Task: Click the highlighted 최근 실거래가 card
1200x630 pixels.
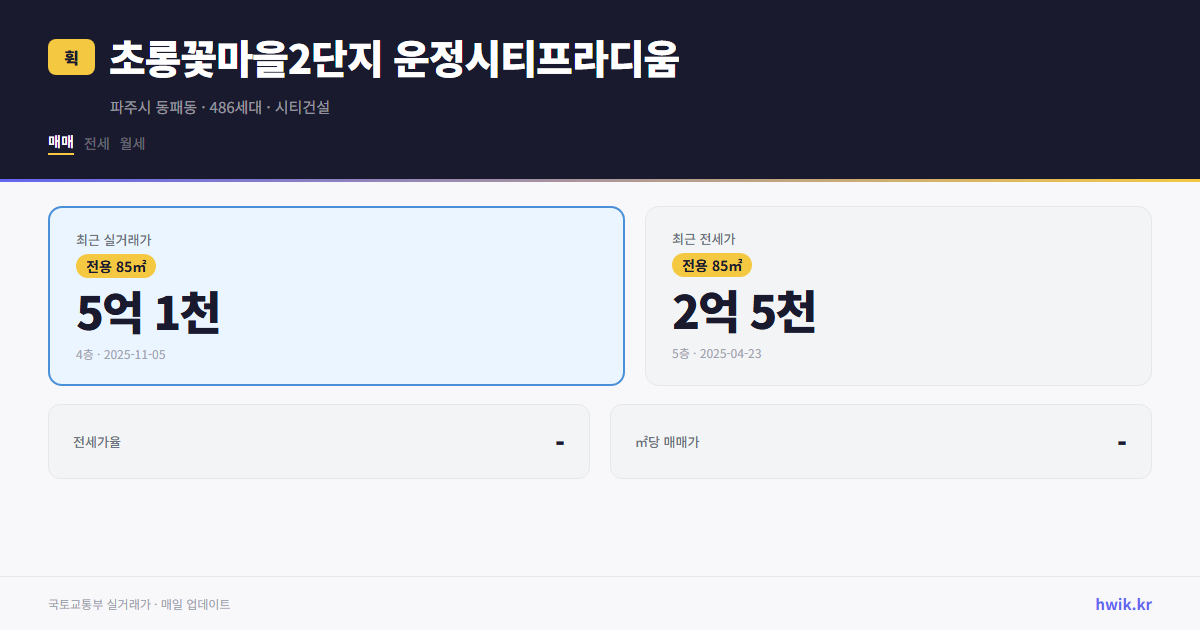Action: click(x=336, y=295)
